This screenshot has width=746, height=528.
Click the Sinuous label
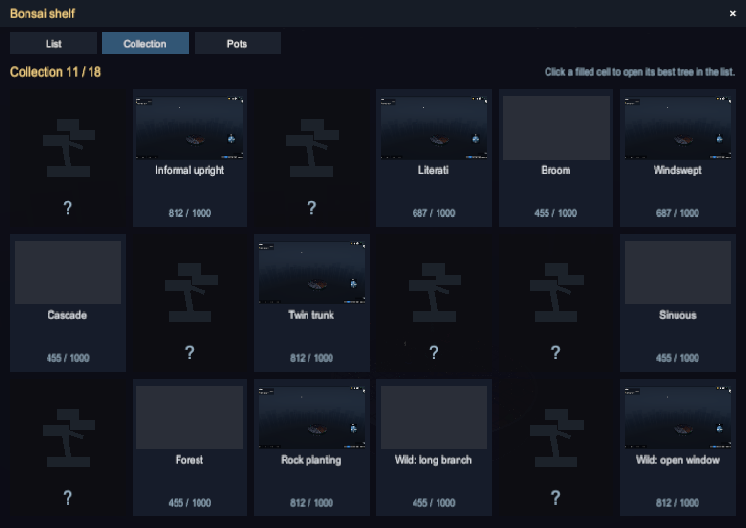(677, 315)
